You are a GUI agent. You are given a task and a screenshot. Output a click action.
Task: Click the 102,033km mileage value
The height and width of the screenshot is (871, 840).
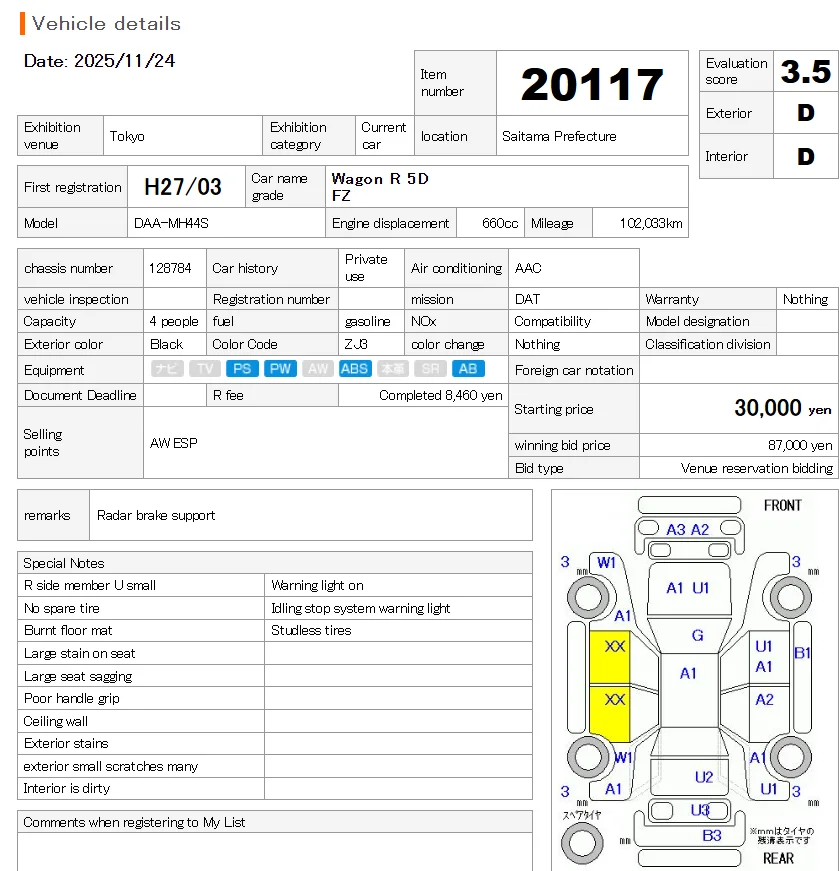(x=651, y=223)
